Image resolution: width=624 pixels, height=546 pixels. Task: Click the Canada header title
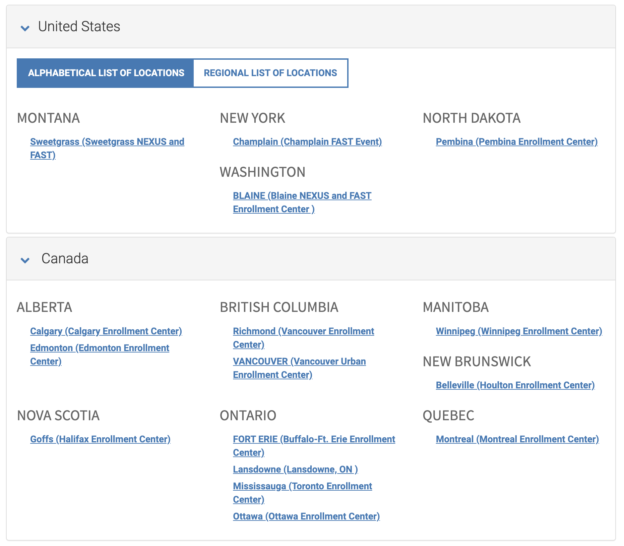pyautogui.click(x=65, y=259)
